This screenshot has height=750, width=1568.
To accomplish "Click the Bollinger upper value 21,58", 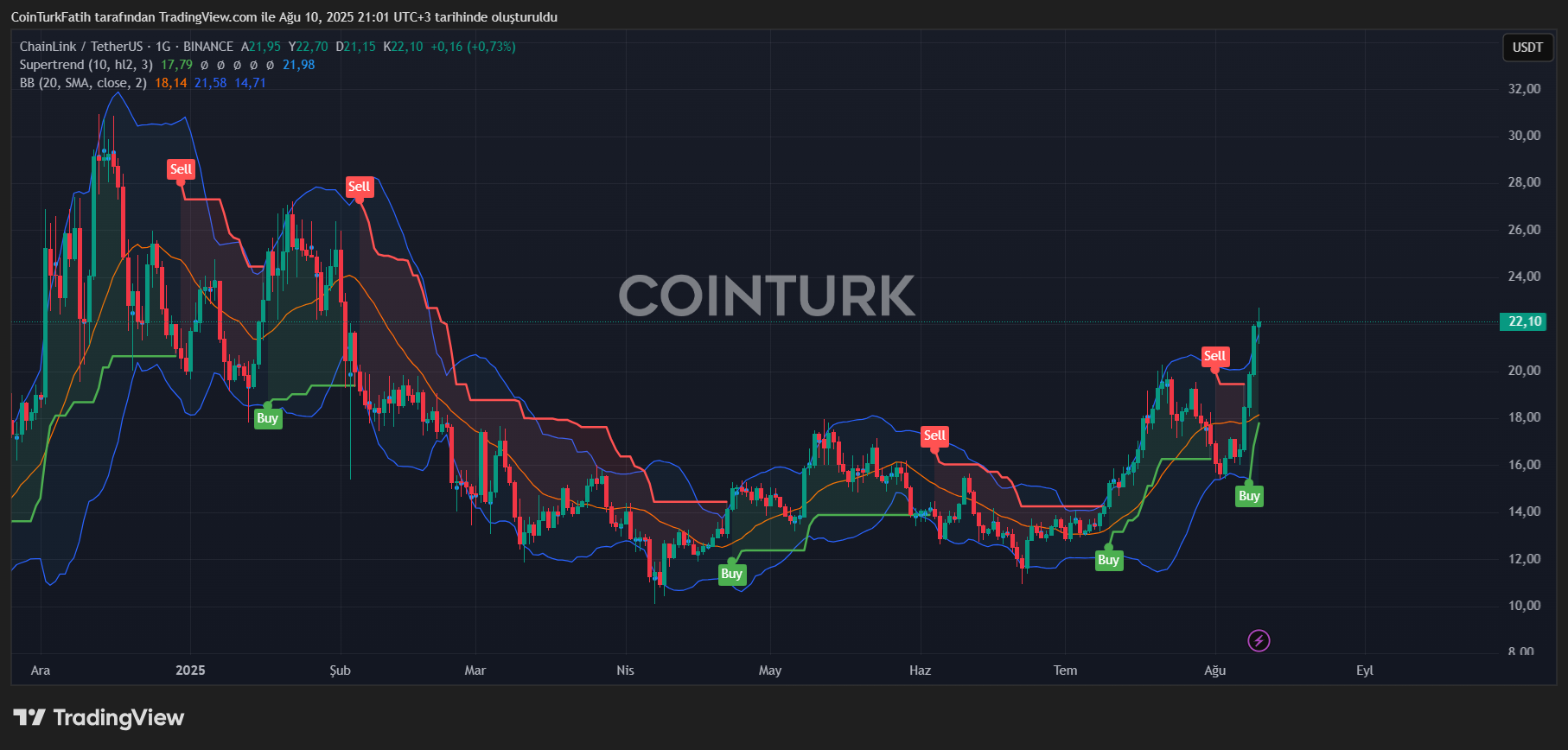I will point(210,83).
